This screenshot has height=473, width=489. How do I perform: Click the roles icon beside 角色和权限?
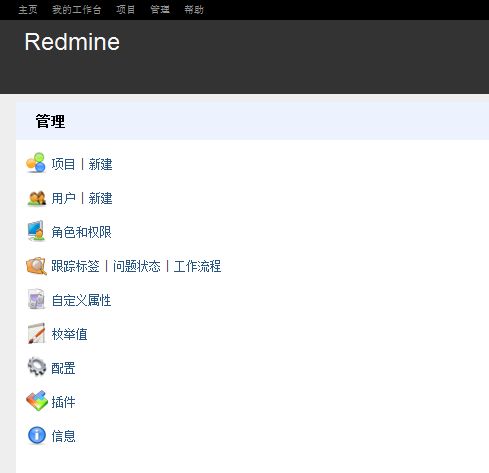coord(36,231)
